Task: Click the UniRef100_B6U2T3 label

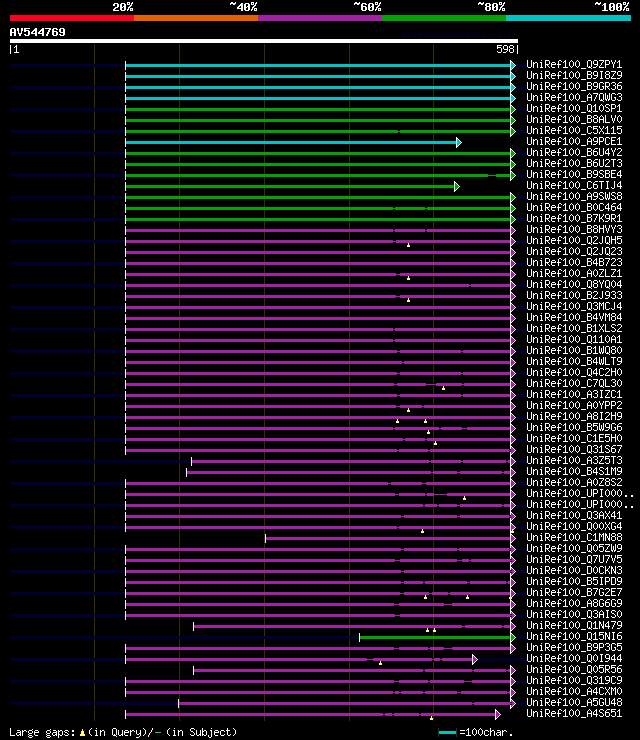Action: [x=574, y=163]
